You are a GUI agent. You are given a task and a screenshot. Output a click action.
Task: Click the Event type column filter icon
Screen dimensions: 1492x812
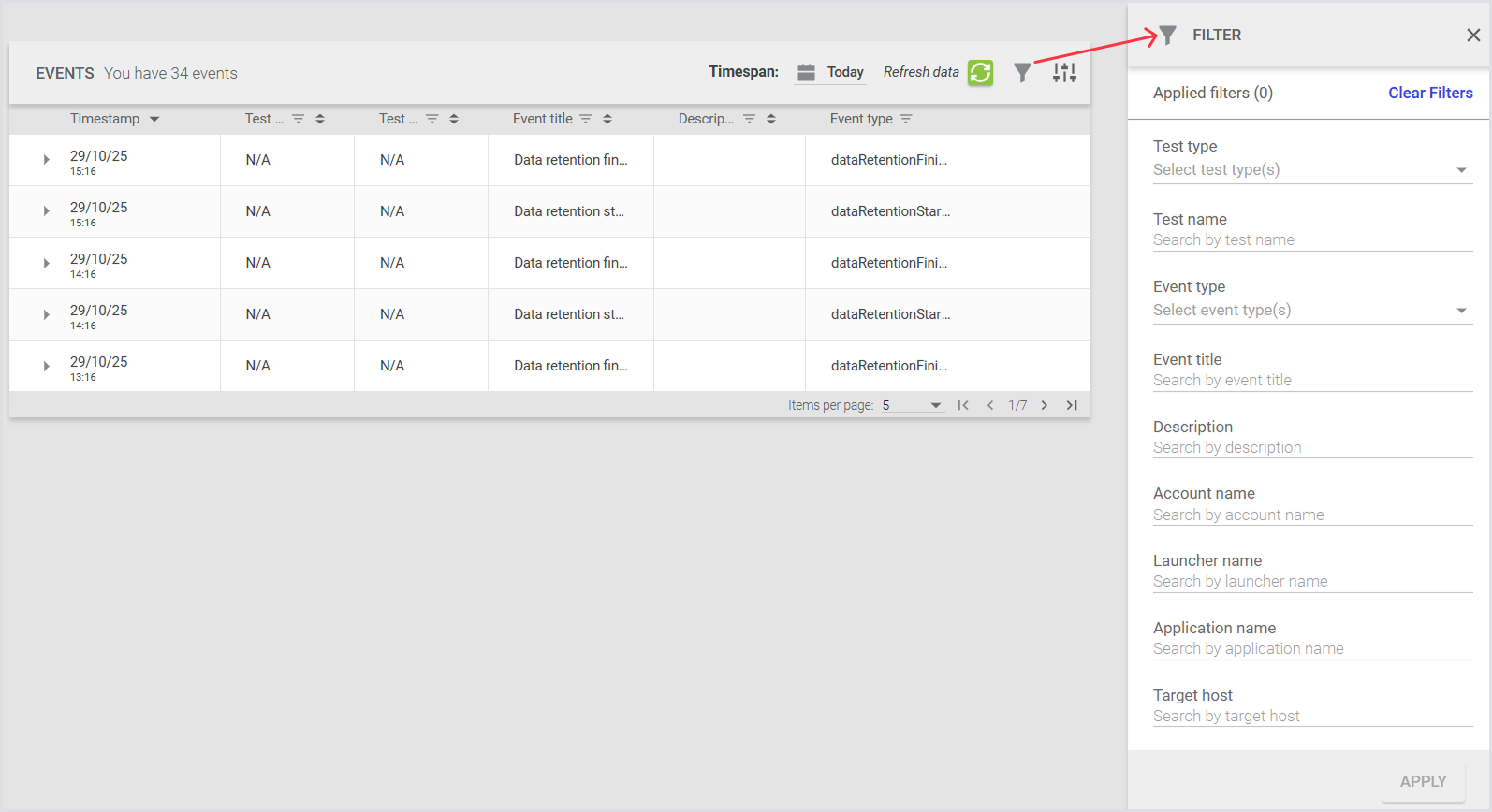905,119
